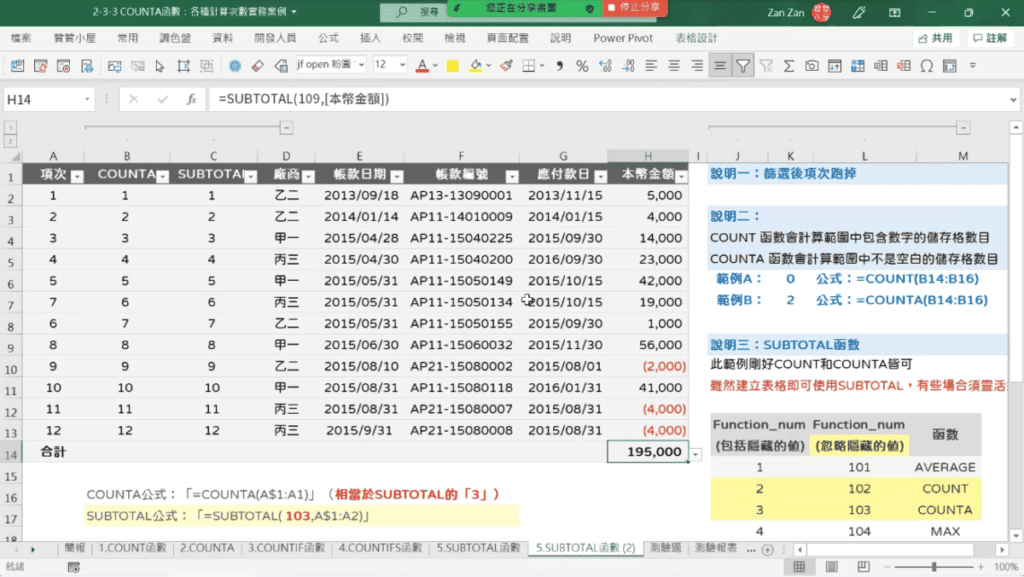This screenshot has width=1024, height=577.
Task: Open the 項次 column filter dropdown
Action: click(x=77, y=176)
